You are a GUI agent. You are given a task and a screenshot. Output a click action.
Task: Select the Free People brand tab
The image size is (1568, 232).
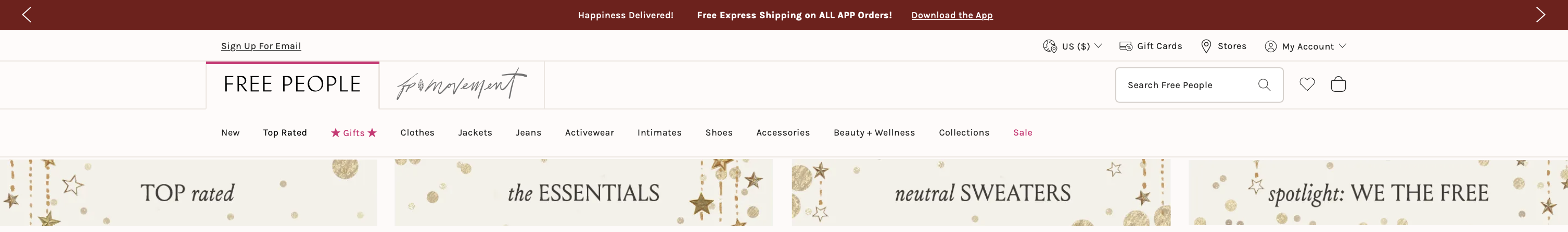pos(292,85)
